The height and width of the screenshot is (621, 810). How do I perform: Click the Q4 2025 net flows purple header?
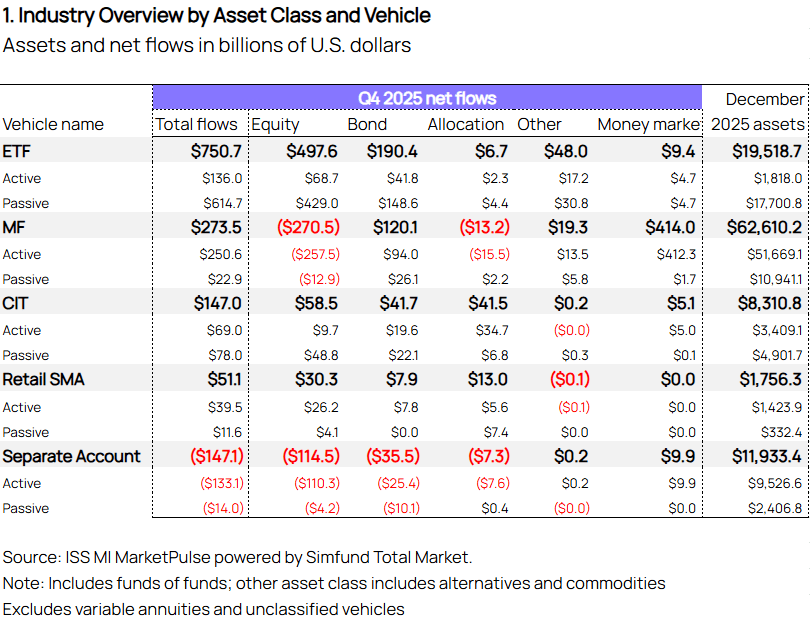(427, 98)
